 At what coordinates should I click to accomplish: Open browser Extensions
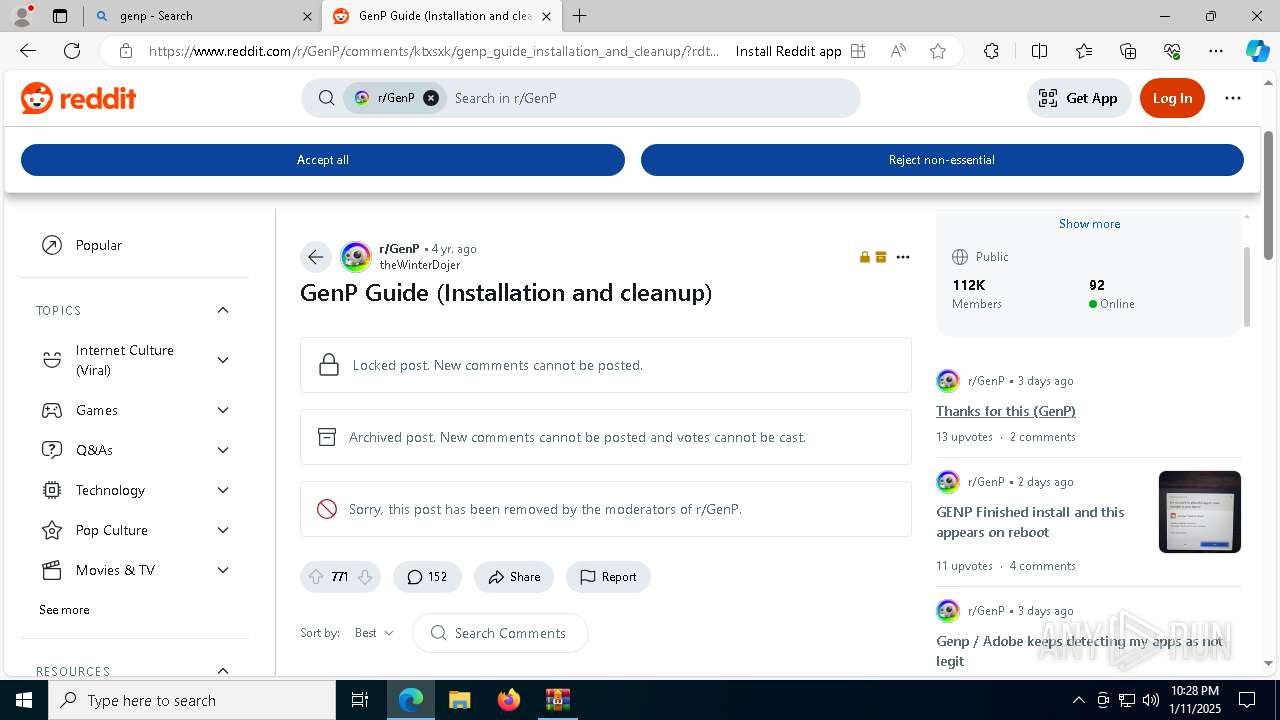(x=991, y=51)
